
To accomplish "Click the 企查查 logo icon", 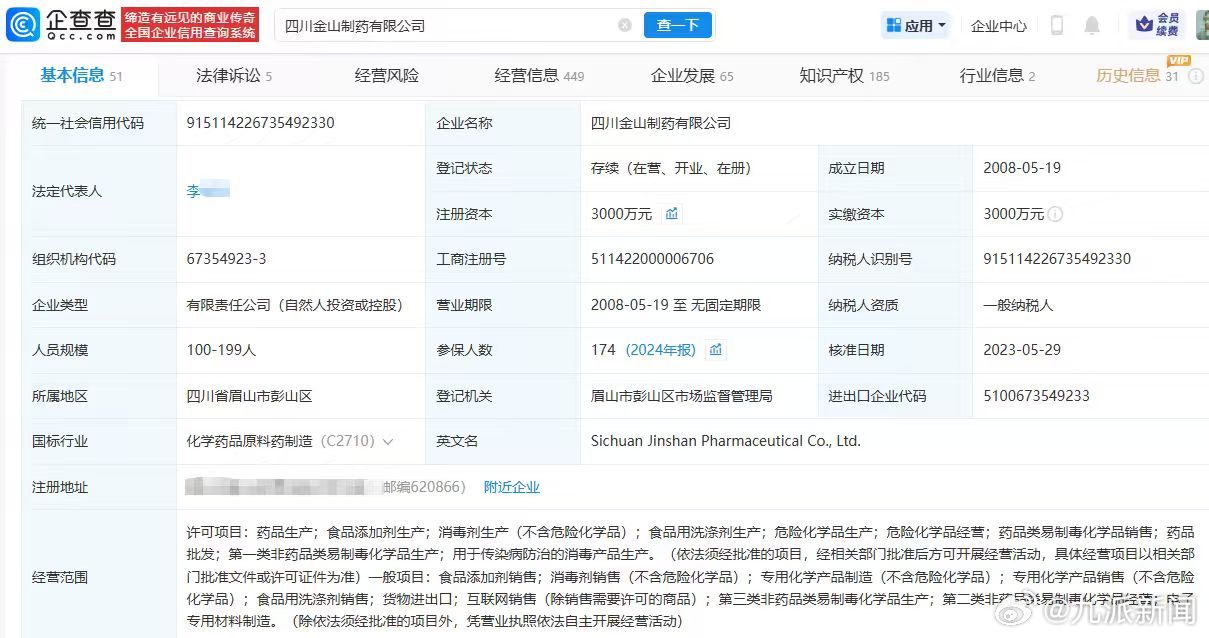I will pyautogui.click(x=21, y=24).
